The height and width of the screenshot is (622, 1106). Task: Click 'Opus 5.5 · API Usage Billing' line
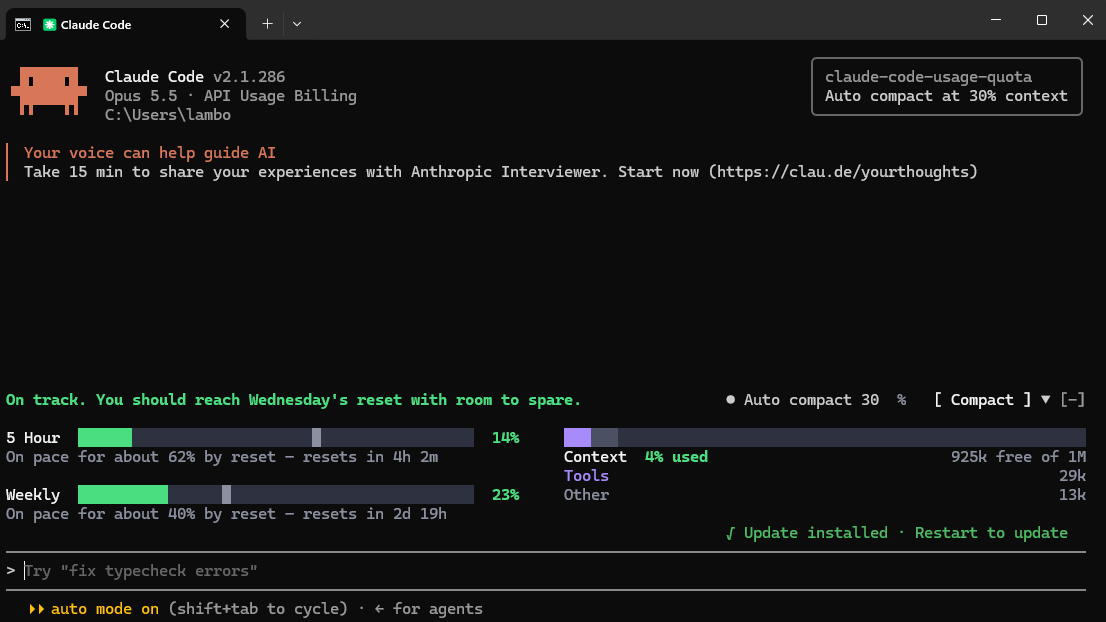click(231, 96)
